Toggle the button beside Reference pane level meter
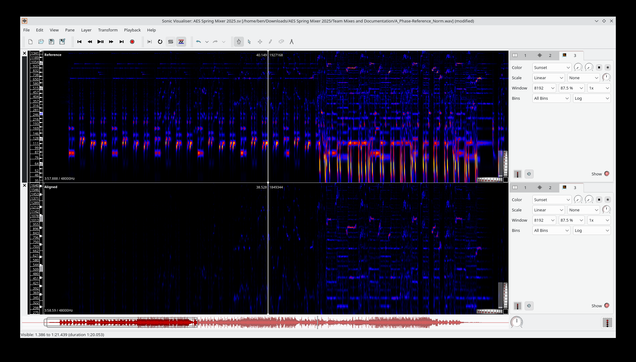The image size is (636, 362). point(529,174)
